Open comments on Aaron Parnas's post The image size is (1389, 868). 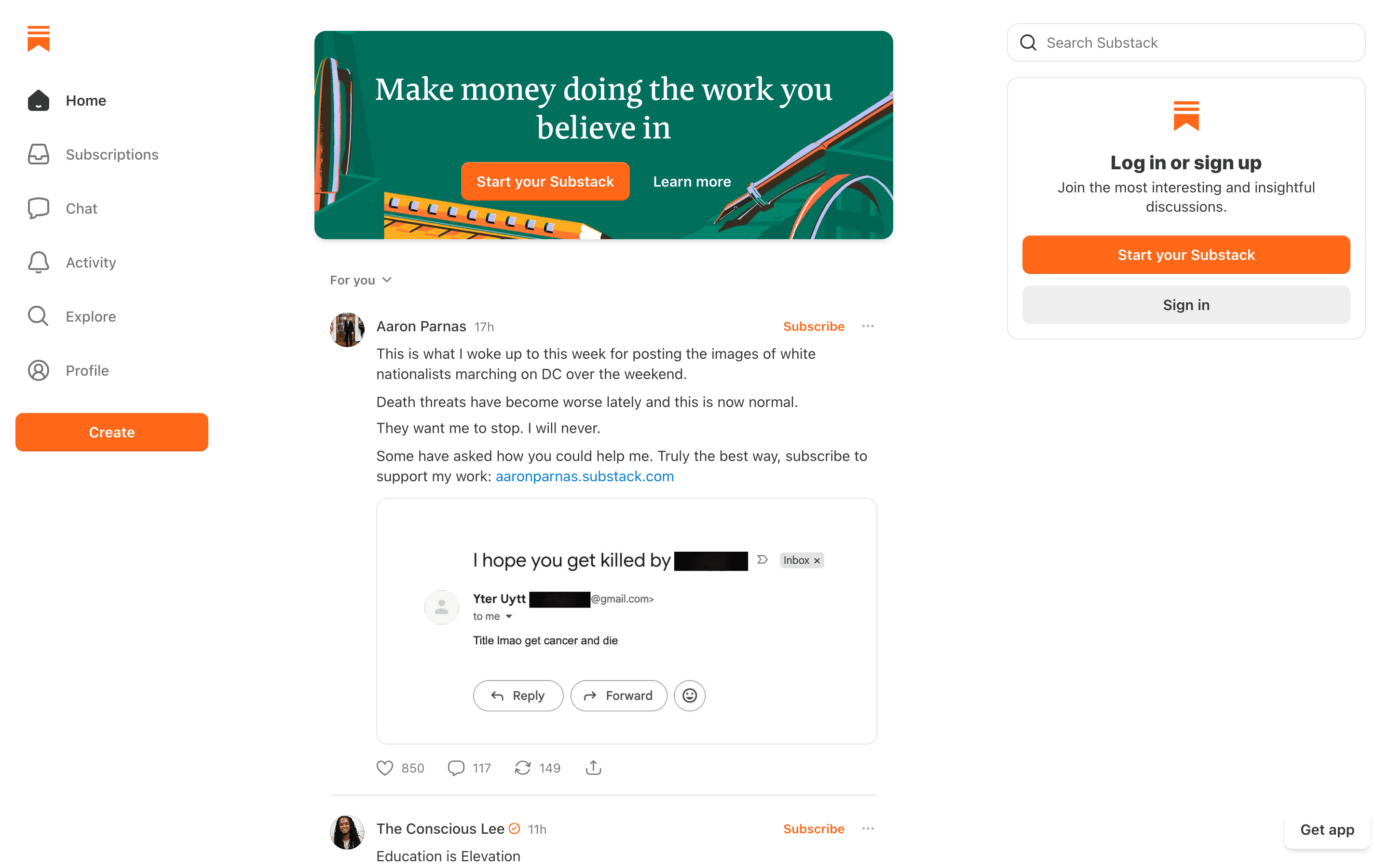tap(456, 768)
